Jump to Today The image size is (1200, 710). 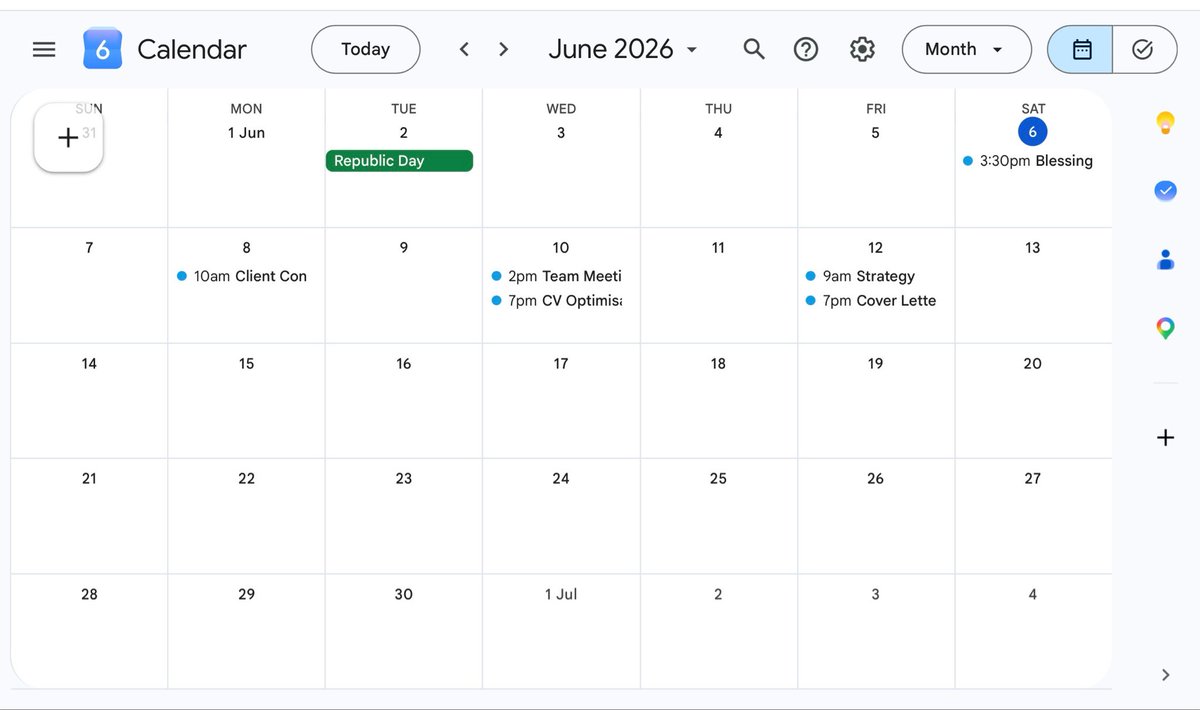366,49
